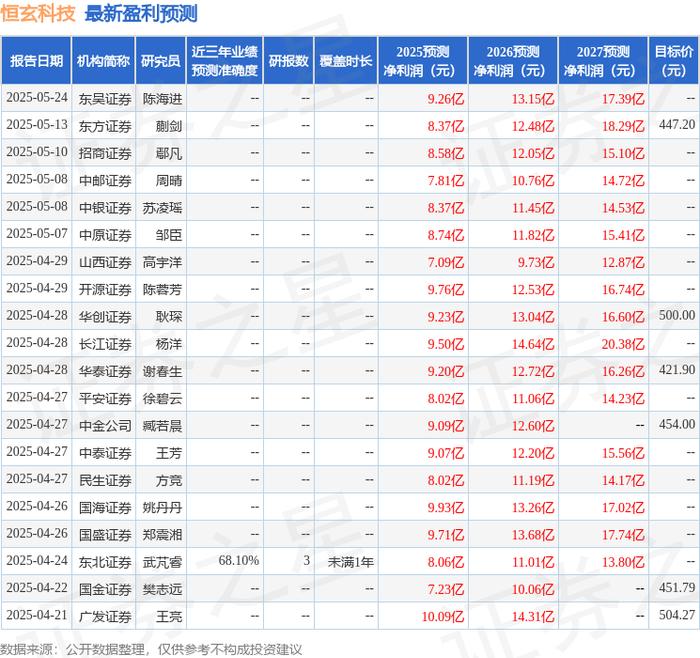Select institution 中泰证券

105,453
